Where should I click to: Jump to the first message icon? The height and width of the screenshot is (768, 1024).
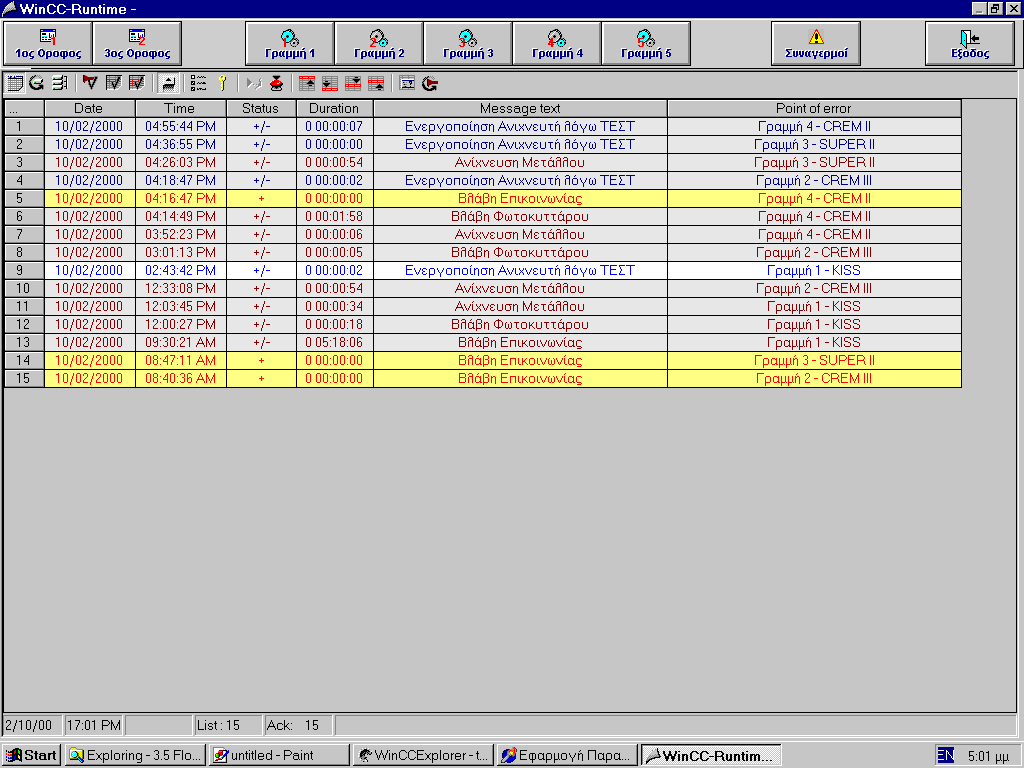pos(307,83)
